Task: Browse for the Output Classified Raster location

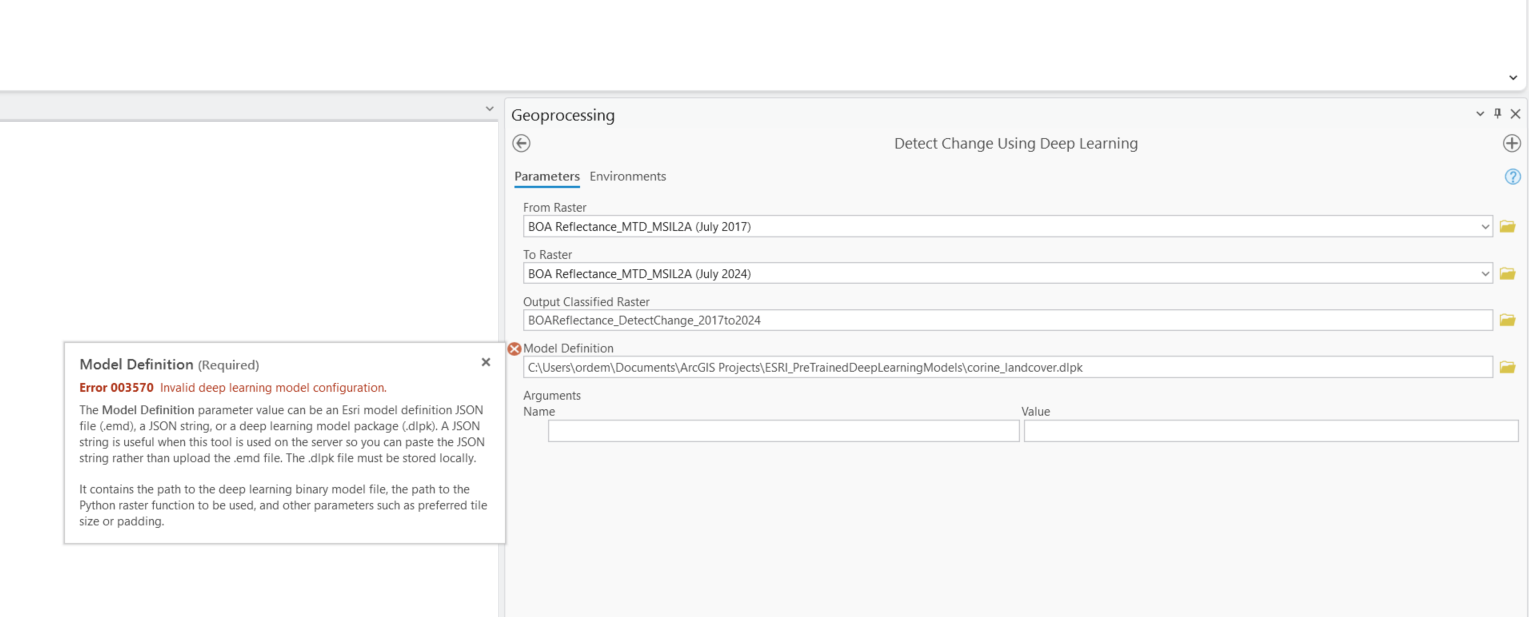Action: click(1510, 319)
